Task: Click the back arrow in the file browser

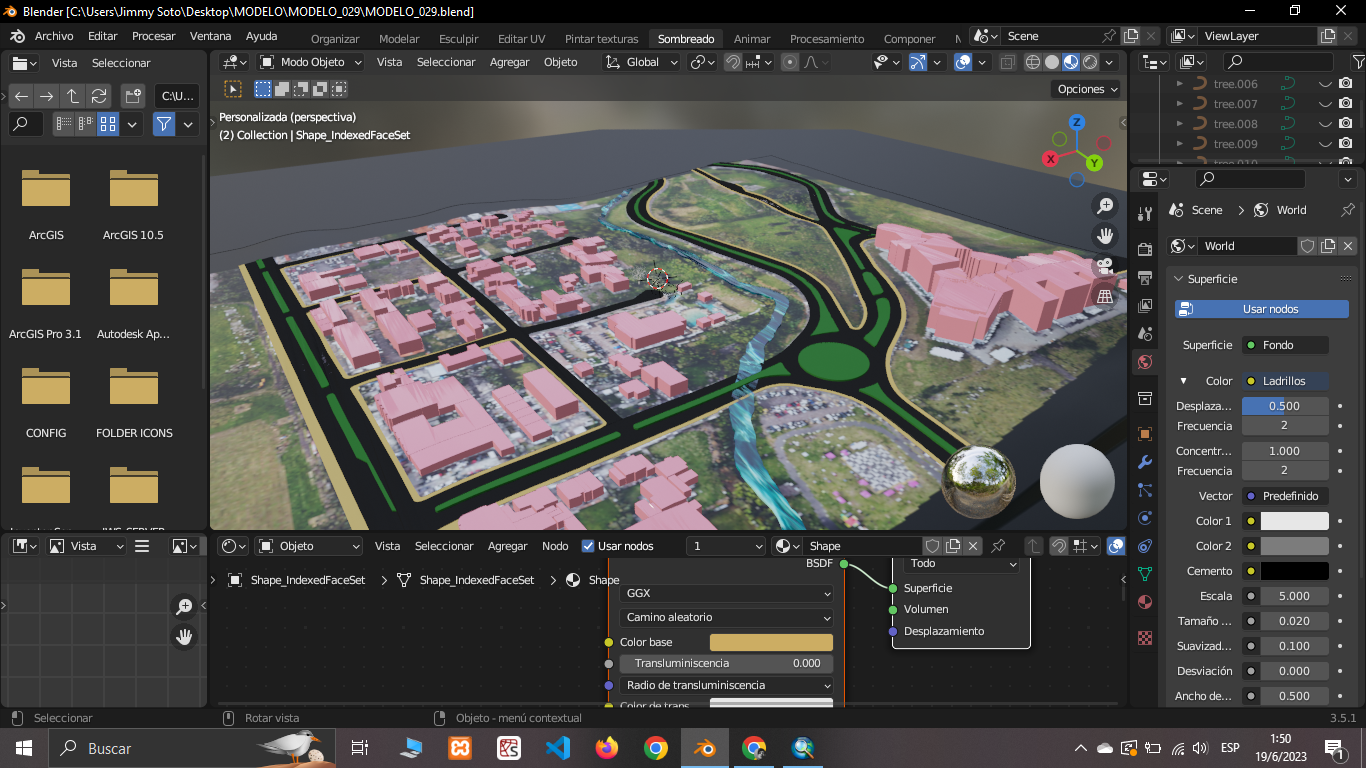Action: coord(21,97)
